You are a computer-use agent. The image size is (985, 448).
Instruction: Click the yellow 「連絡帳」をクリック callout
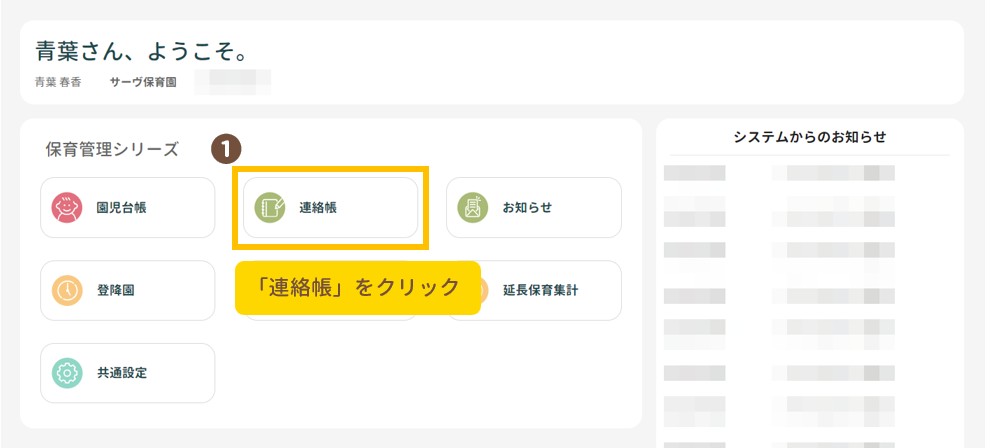coord(358,288)
